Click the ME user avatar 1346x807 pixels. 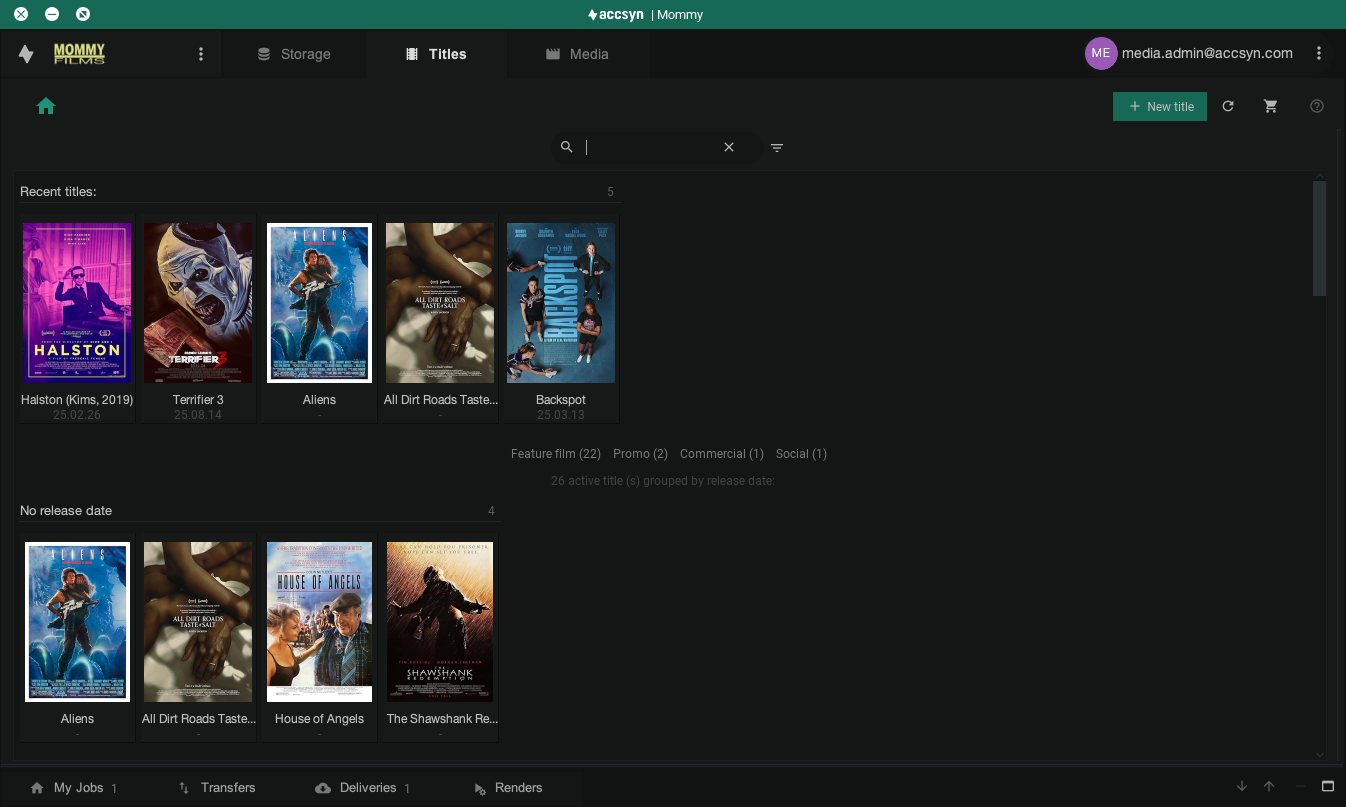point(1100,54)
